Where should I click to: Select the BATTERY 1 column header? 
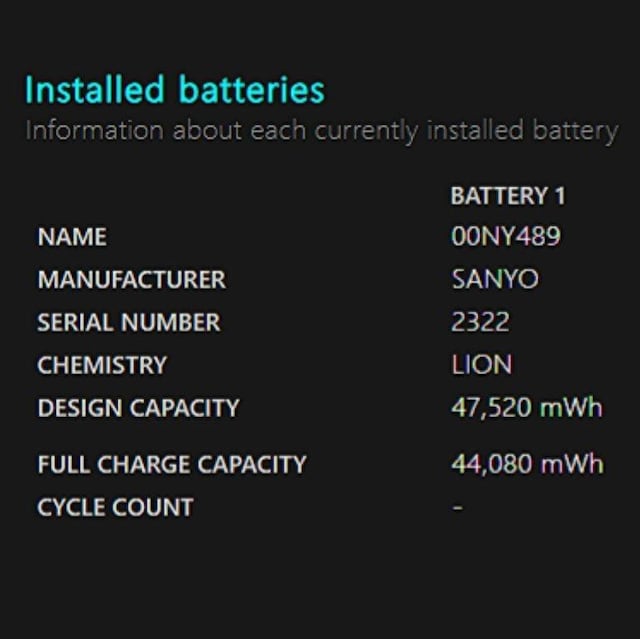[x=508, y=196]
